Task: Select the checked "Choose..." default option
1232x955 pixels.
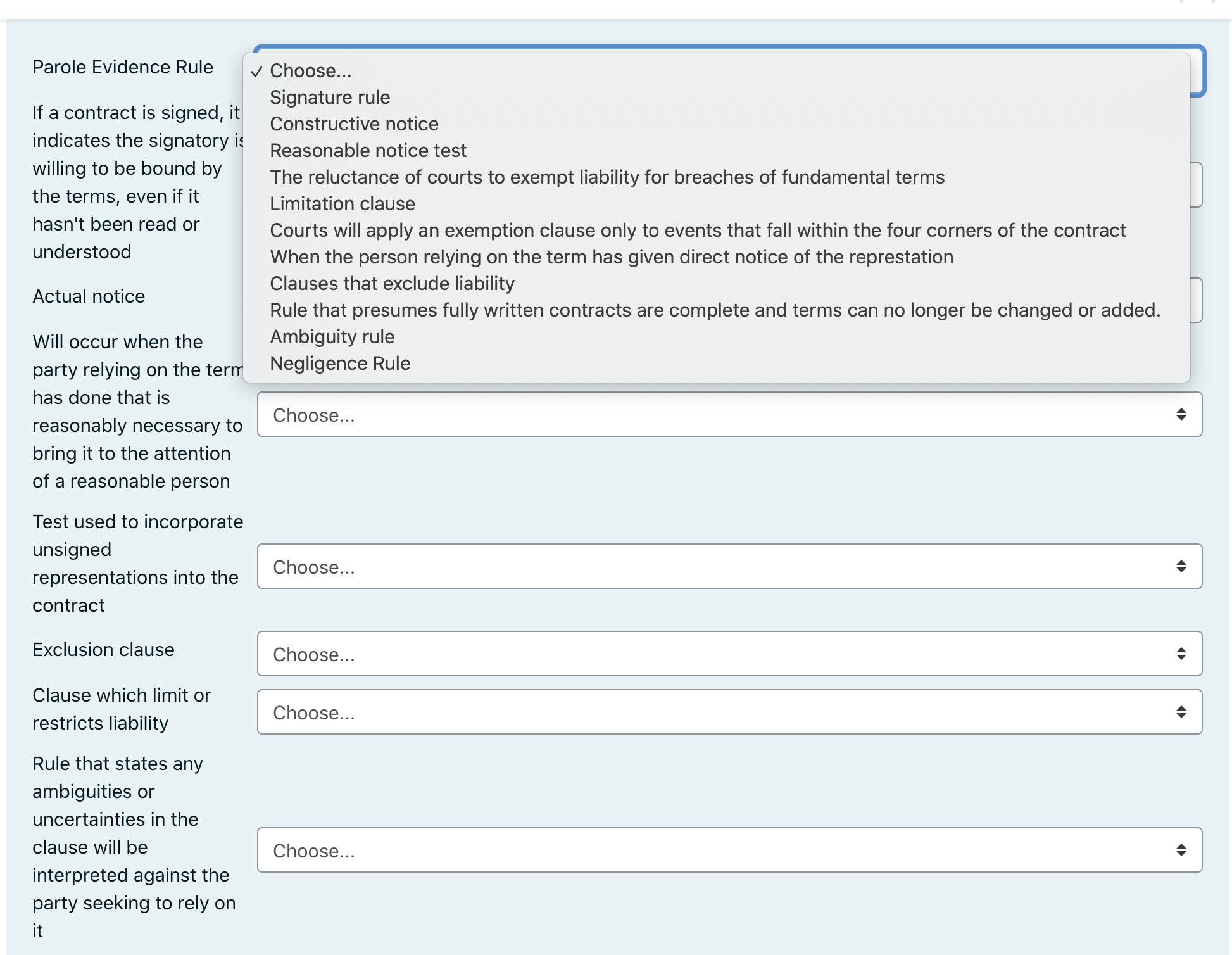Action: click(x=310, y=70)
